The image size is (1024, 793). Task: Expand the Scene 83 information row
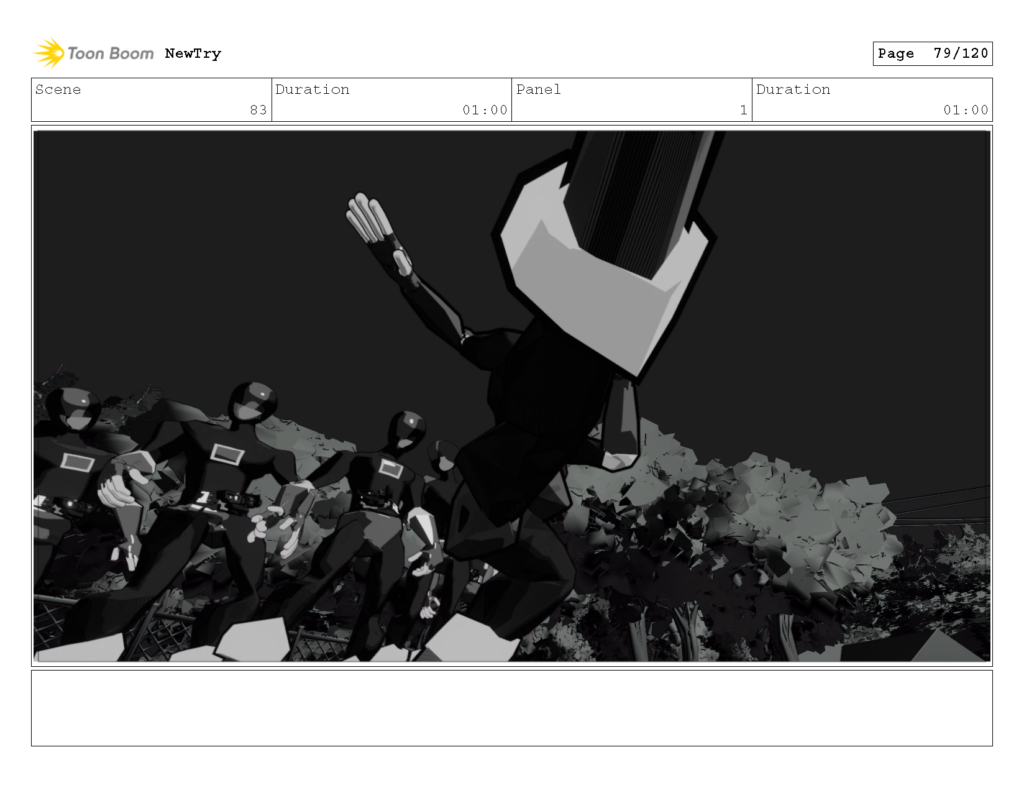150,99
